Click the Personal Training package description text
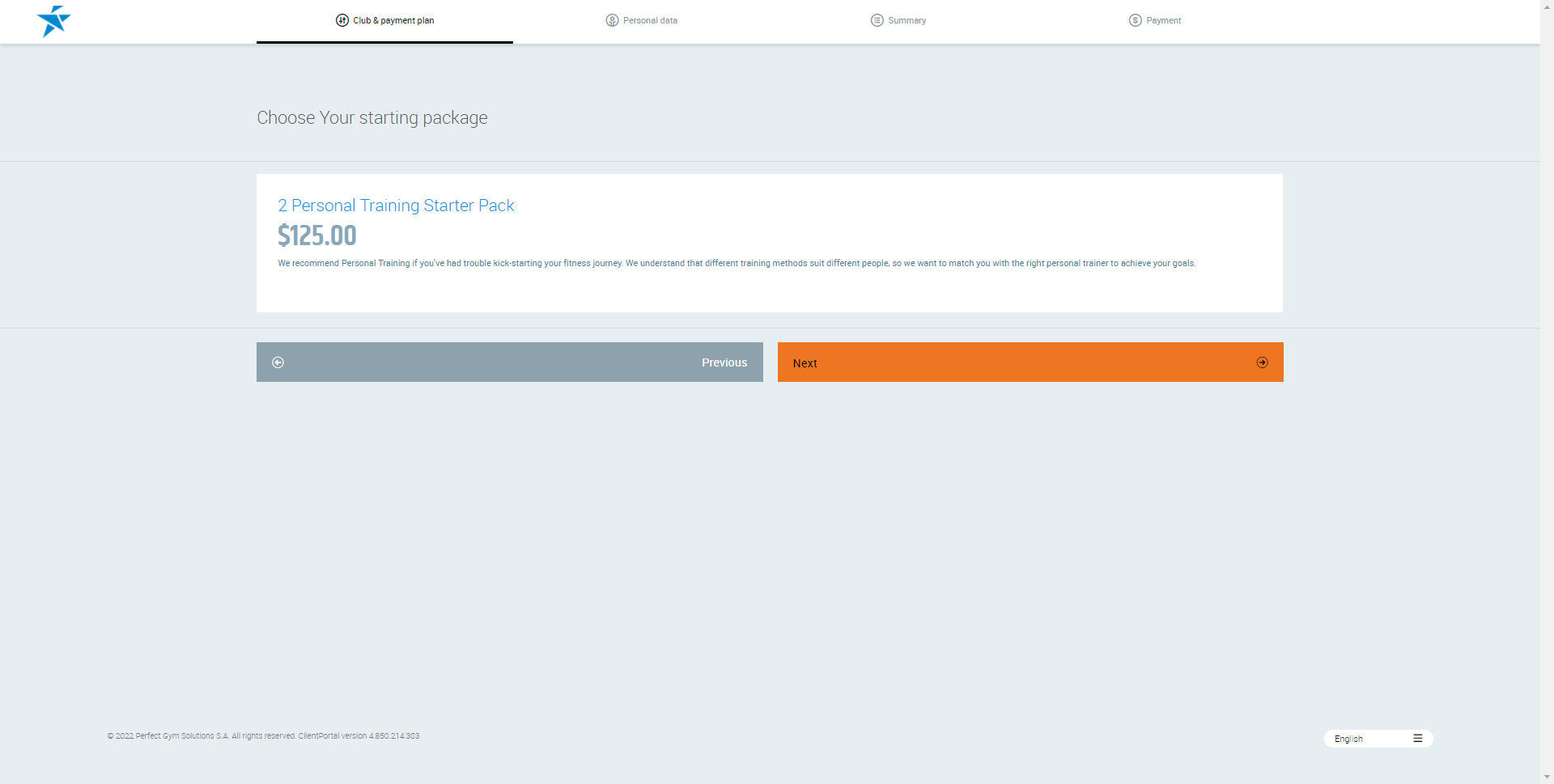 click(x=737, y=264)
